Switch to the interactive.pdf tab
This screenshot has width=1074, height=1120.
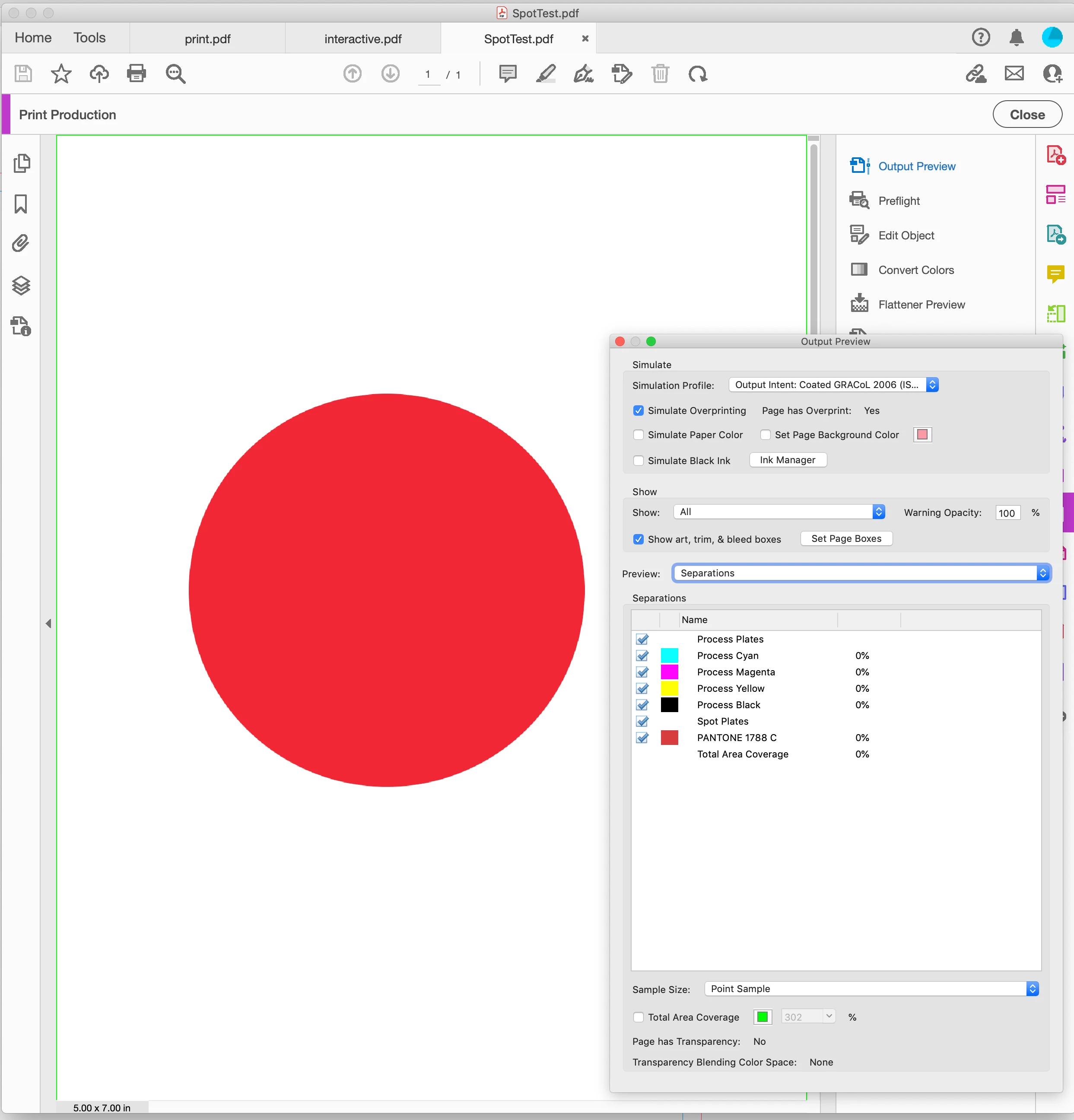pos(363,39)
